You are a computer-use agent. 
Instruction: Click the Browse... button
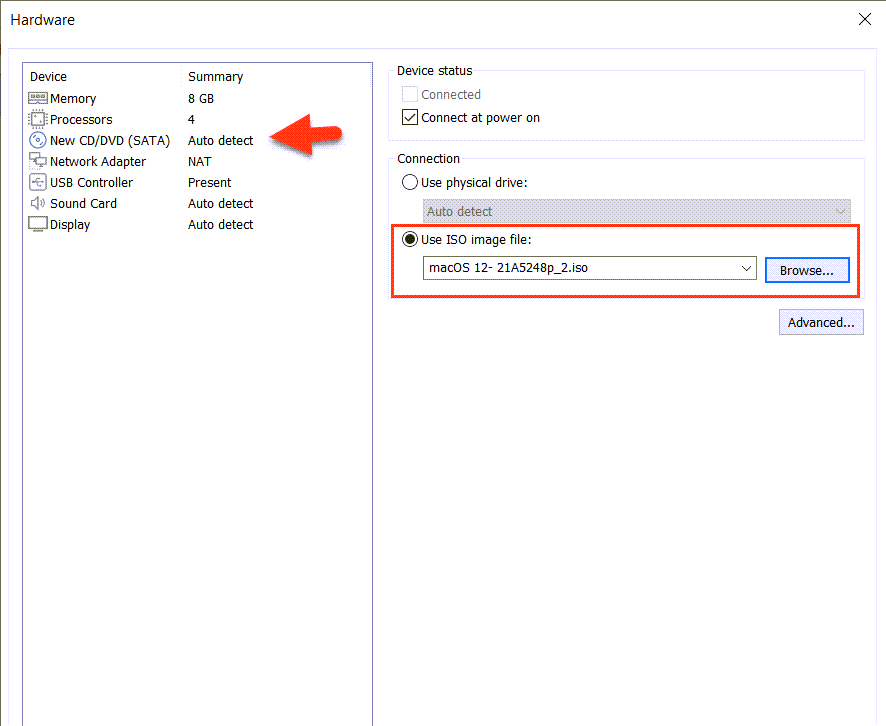(x=806, y=270)
